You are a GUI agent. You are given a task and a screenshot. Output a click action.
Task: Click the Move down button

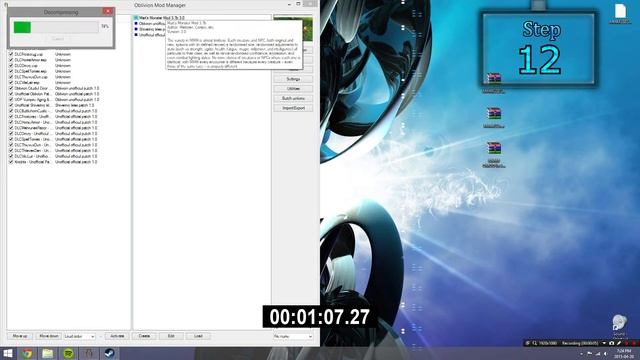coord(49,336)
